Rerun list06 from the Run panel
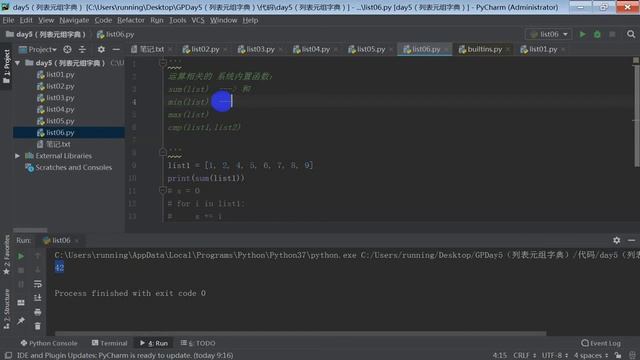This screenshot has height=360, width=640. click(21, 256)
